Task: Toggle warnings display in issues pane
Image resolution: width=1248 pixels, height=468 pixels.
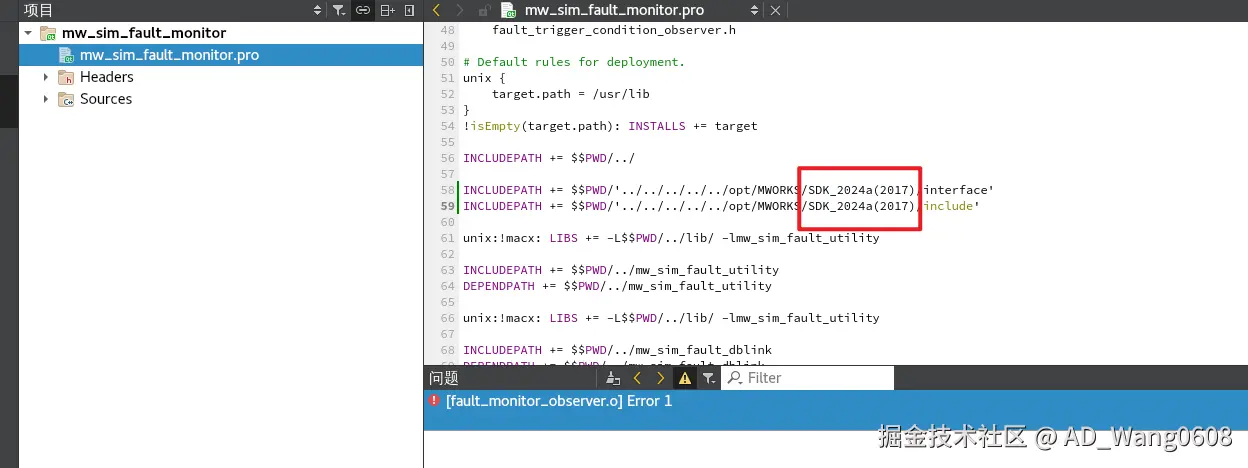Action: [x=684, y=378]
